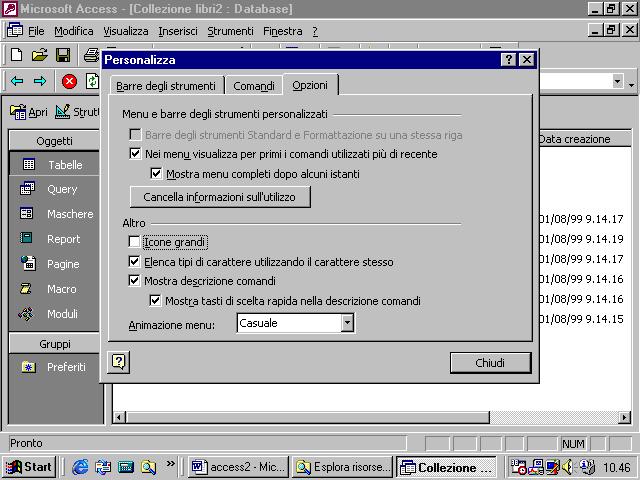Viewport: 640px width, 480px height.
Task: Close the Personalizza dialog with X
Action: click(x=527, y=60)
